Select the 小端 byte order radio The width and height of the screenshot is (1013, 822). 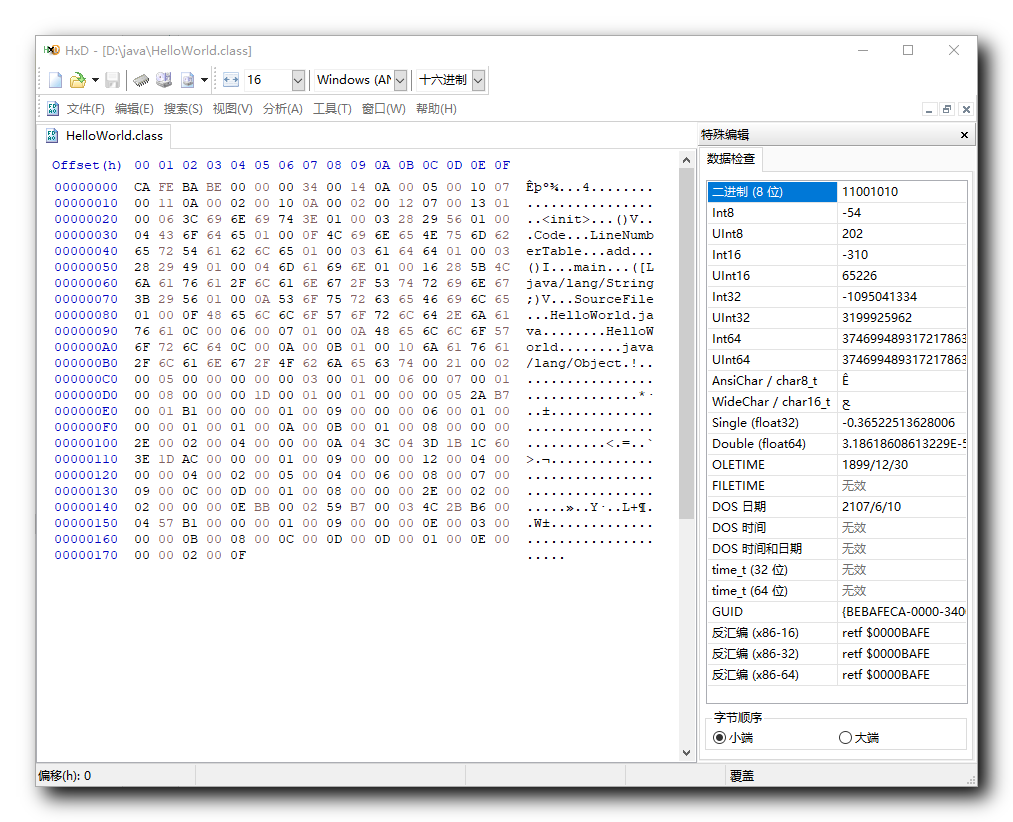pos(733,737)
